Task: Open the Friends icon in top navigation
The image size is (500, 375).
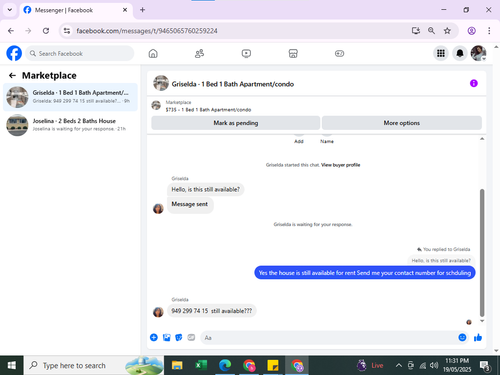Action: click(x=199, y=53)
